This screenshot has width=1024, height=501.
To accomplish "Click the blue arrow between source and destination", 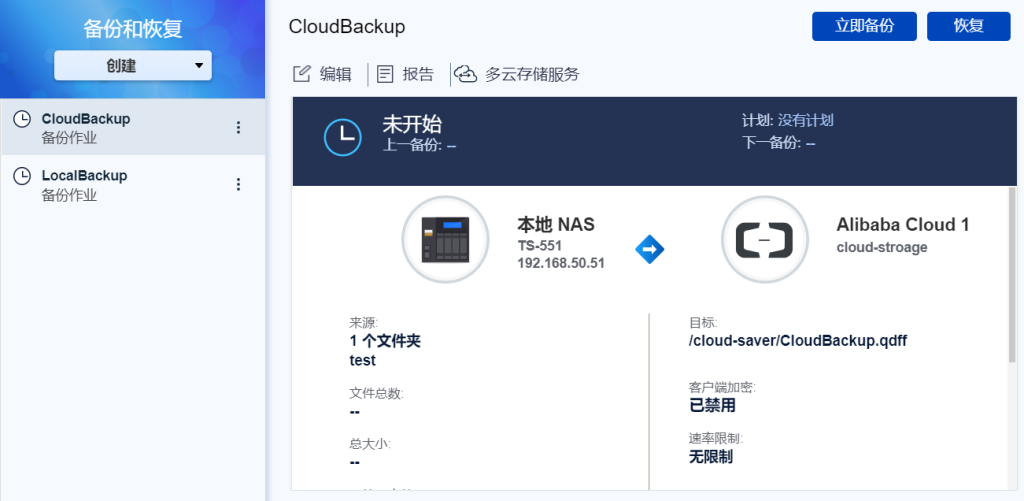I will (x=650, y=249).
